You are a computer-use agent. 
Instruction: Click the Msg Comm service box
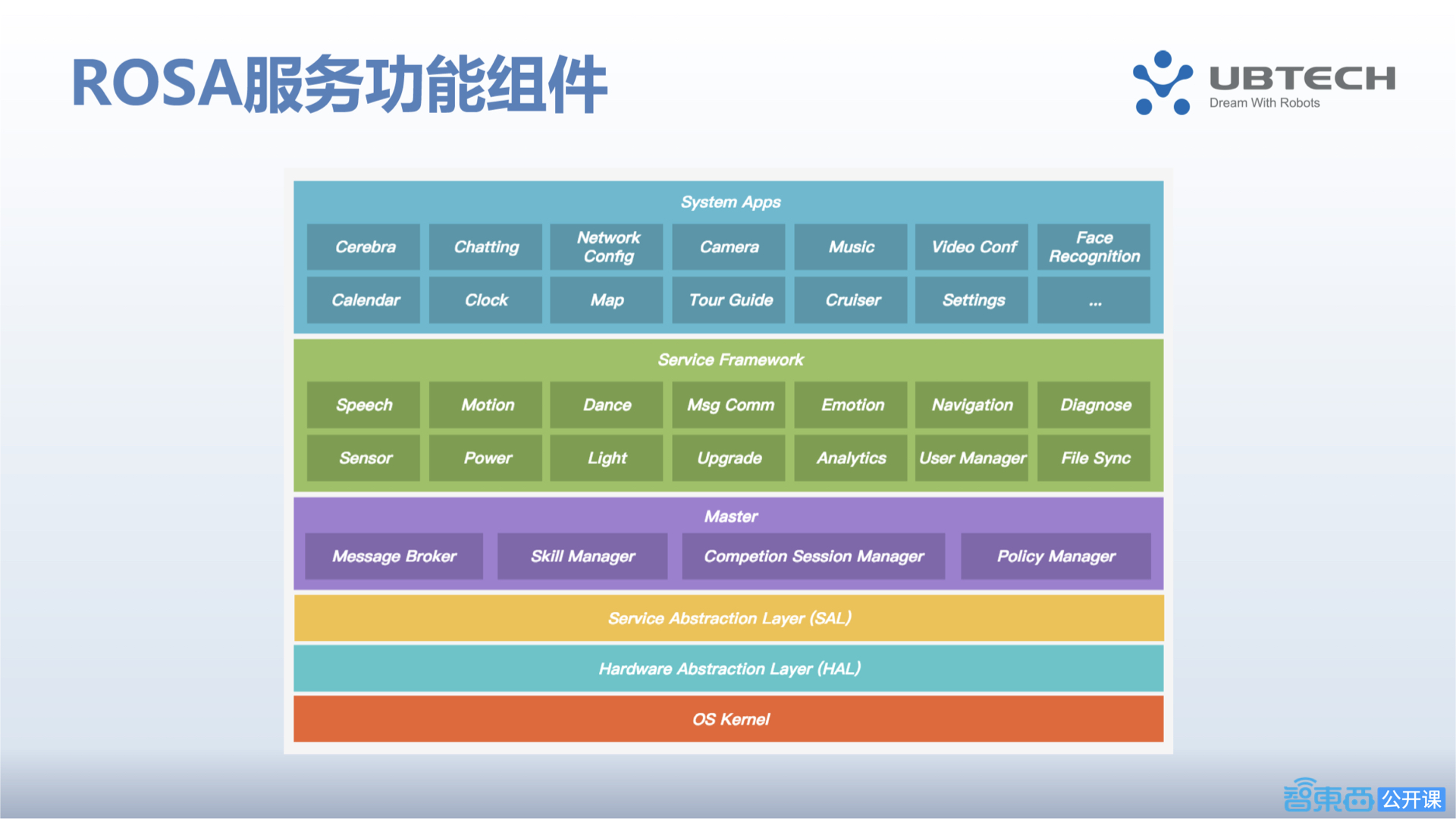729,405
